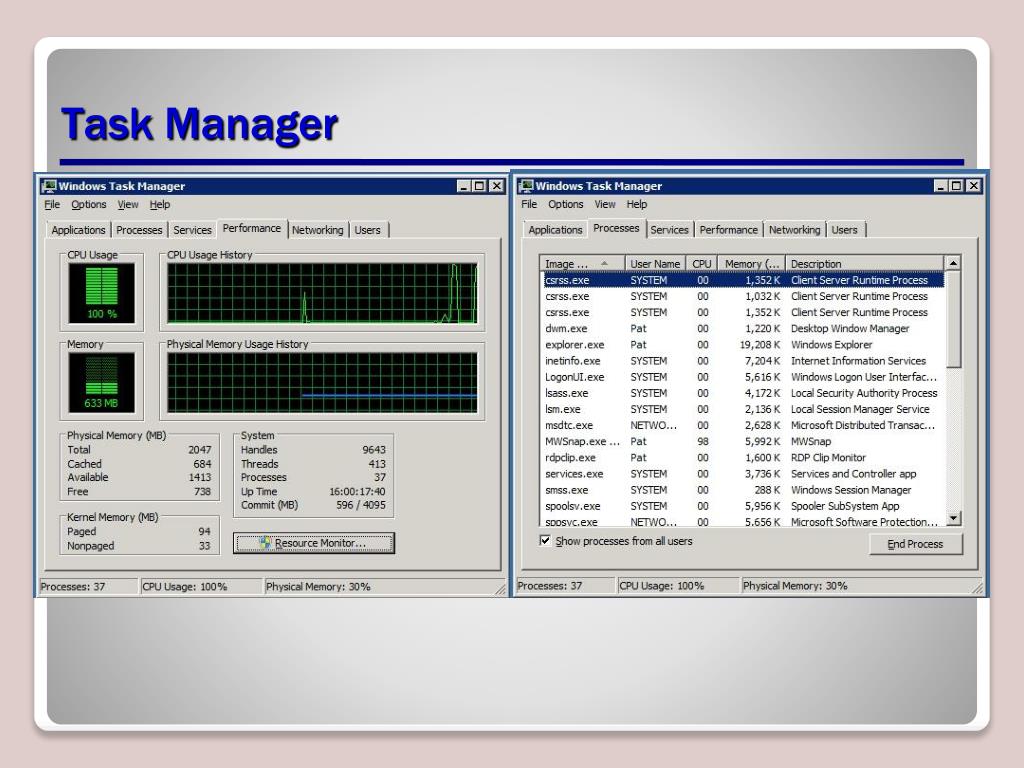Select the msdtc.exe process row

[x=743, y=425]
